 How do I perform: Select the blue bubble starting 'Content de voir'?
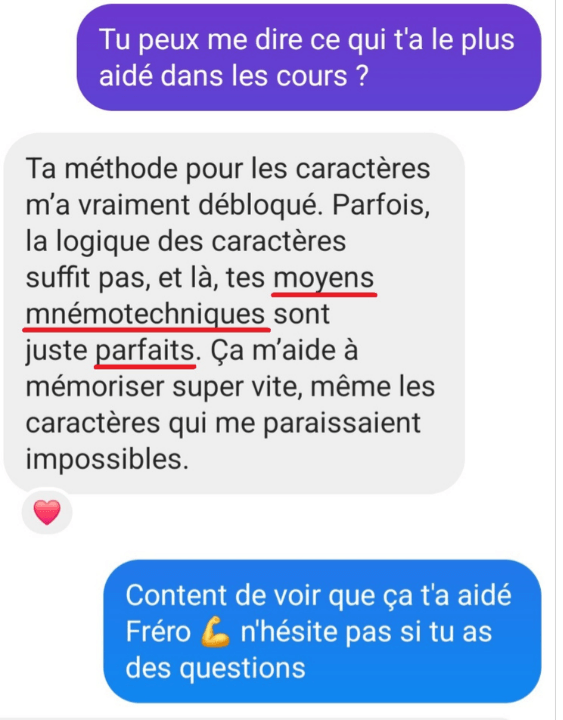coord(322,631)
